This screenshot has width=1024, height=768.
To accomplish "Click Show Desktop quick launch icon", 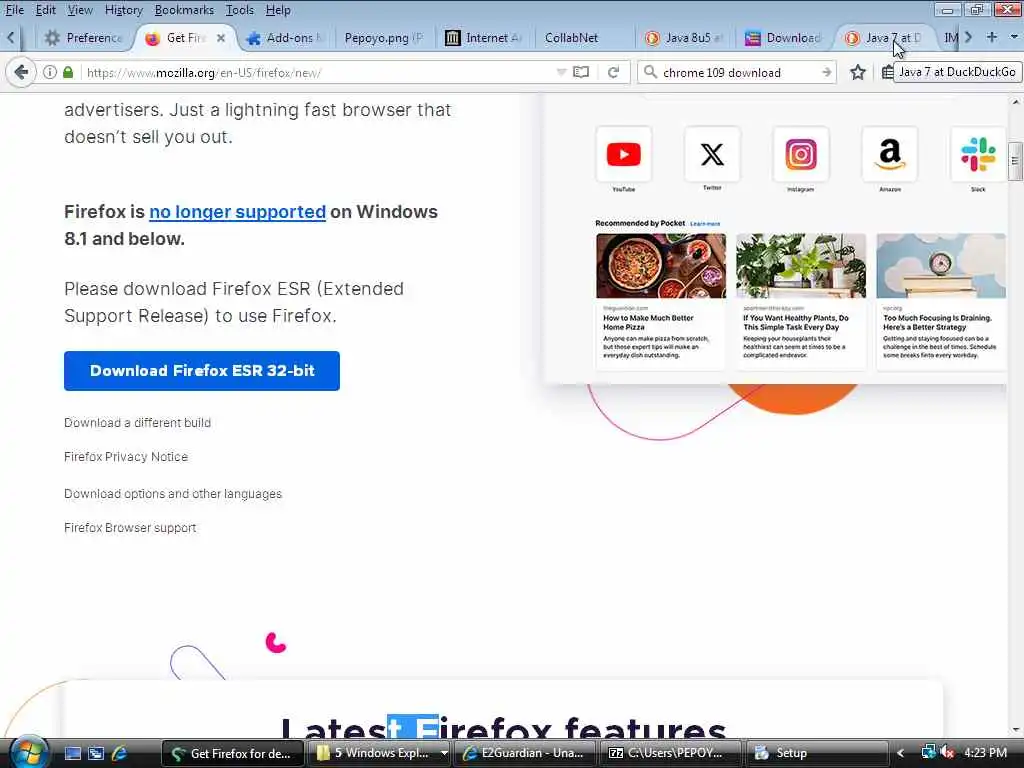I will tap(73, 753).
